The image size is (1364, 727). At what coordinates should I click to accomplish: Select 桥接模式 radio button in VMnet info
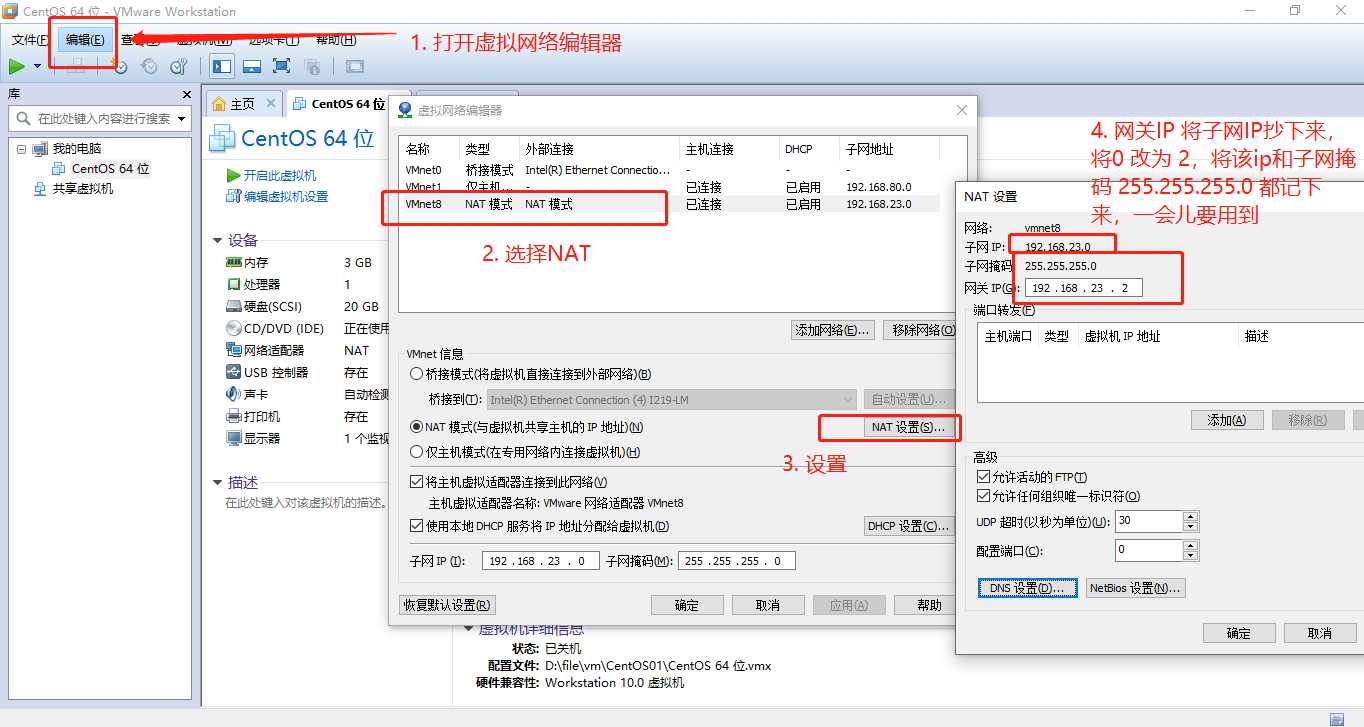coord(416,374)
